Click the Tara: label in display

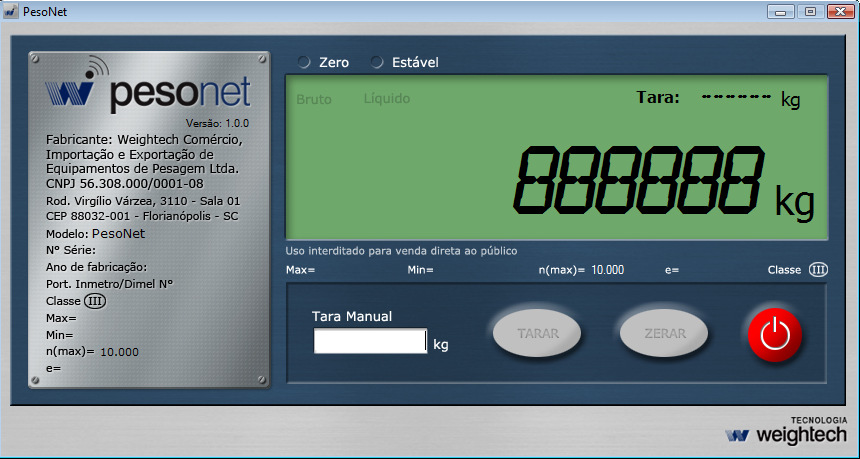click(658, 98)
